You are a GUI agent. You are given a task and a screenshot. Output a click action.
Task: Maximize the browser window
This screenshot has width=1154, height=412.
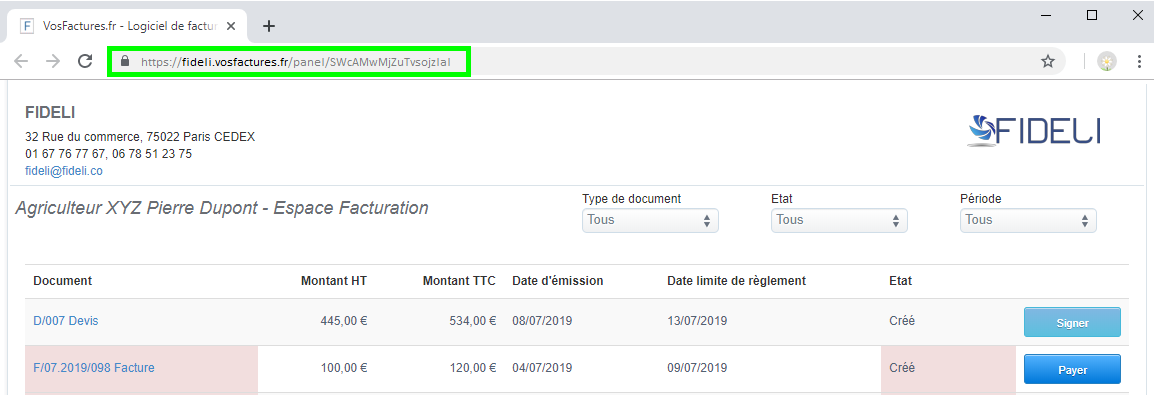(x=1091, y=15)
